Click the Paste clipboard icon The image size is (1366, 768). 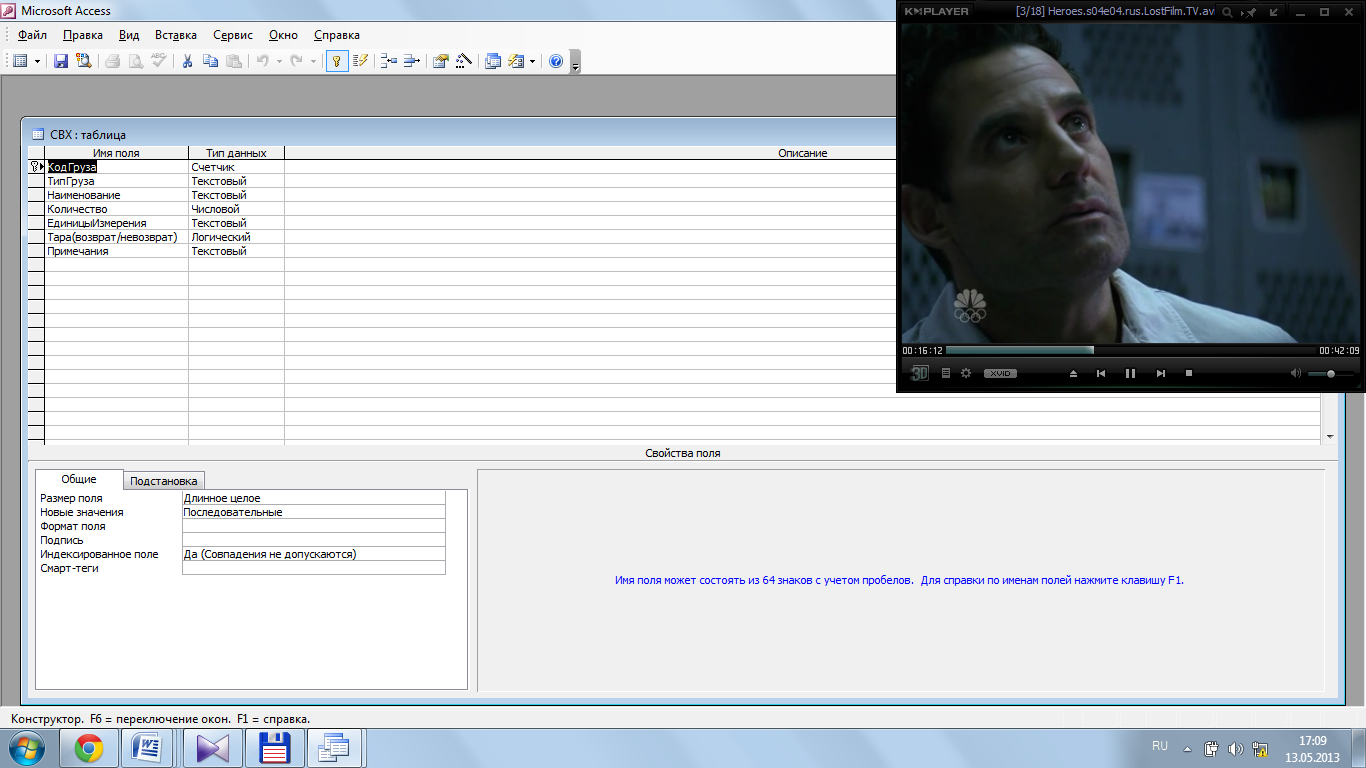click(233, 61)
